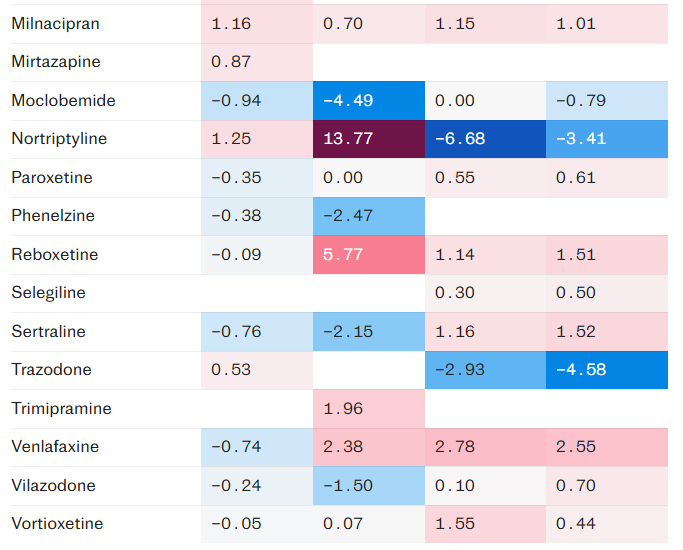Select the Moclobemide row label

63,101
